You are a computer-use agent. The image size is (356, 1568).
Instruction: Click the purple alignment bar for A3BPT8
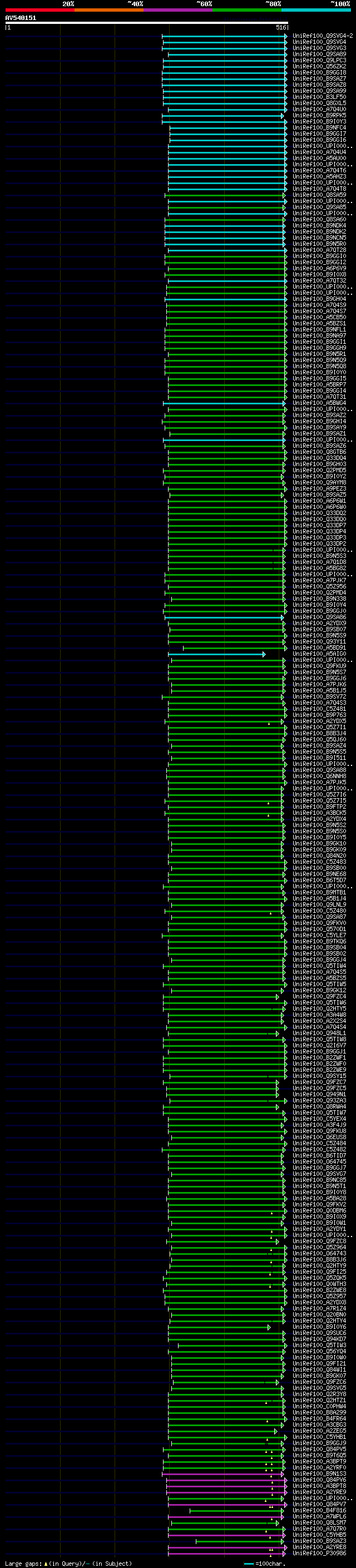[x=226, y=1486]
